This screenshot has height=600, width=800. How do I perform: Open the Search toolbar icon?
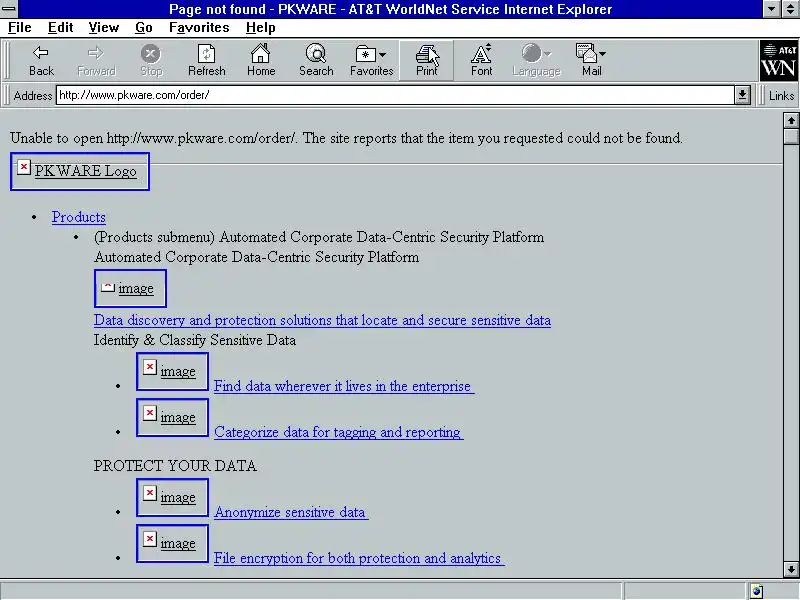tap(316, 60)
